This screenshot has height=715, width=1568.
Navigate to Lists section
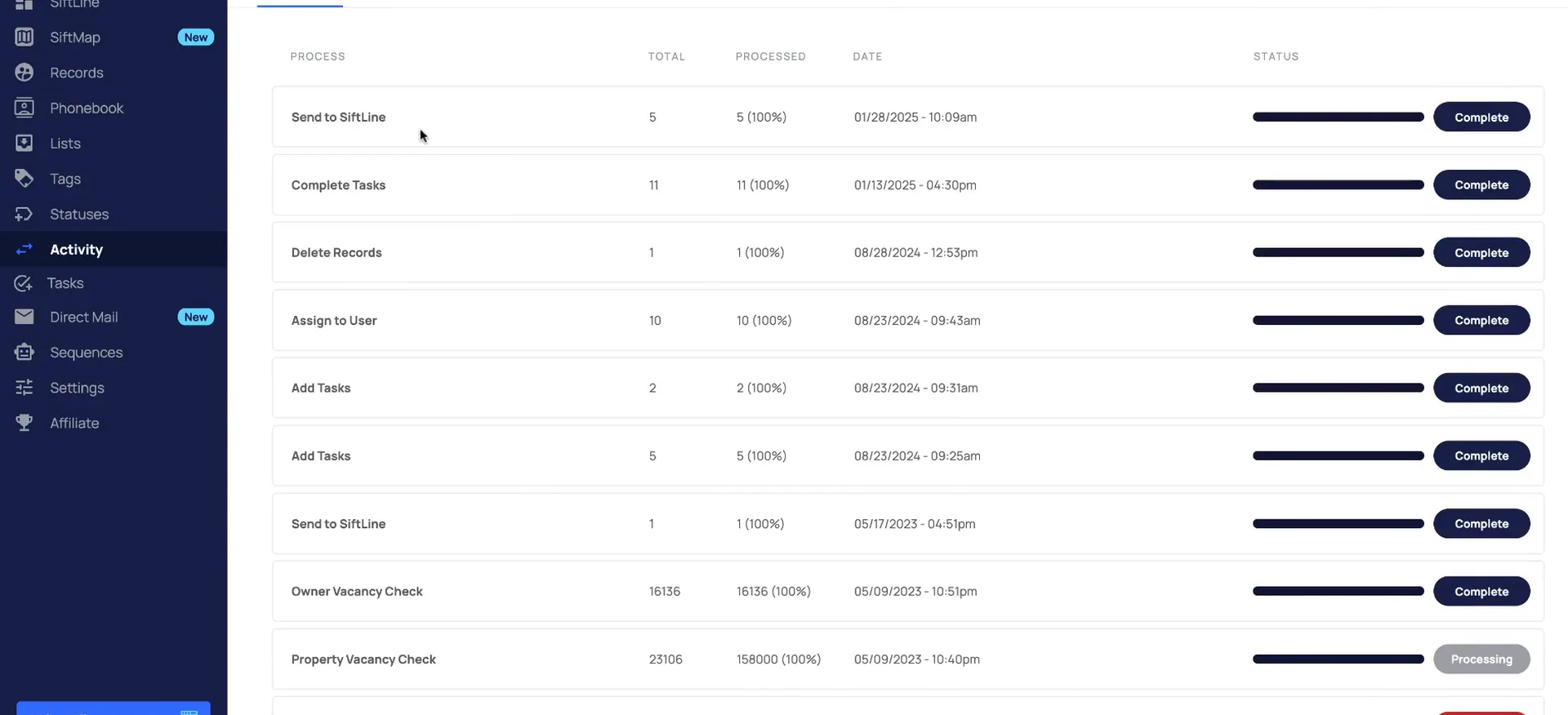click(x=65, y=143)
